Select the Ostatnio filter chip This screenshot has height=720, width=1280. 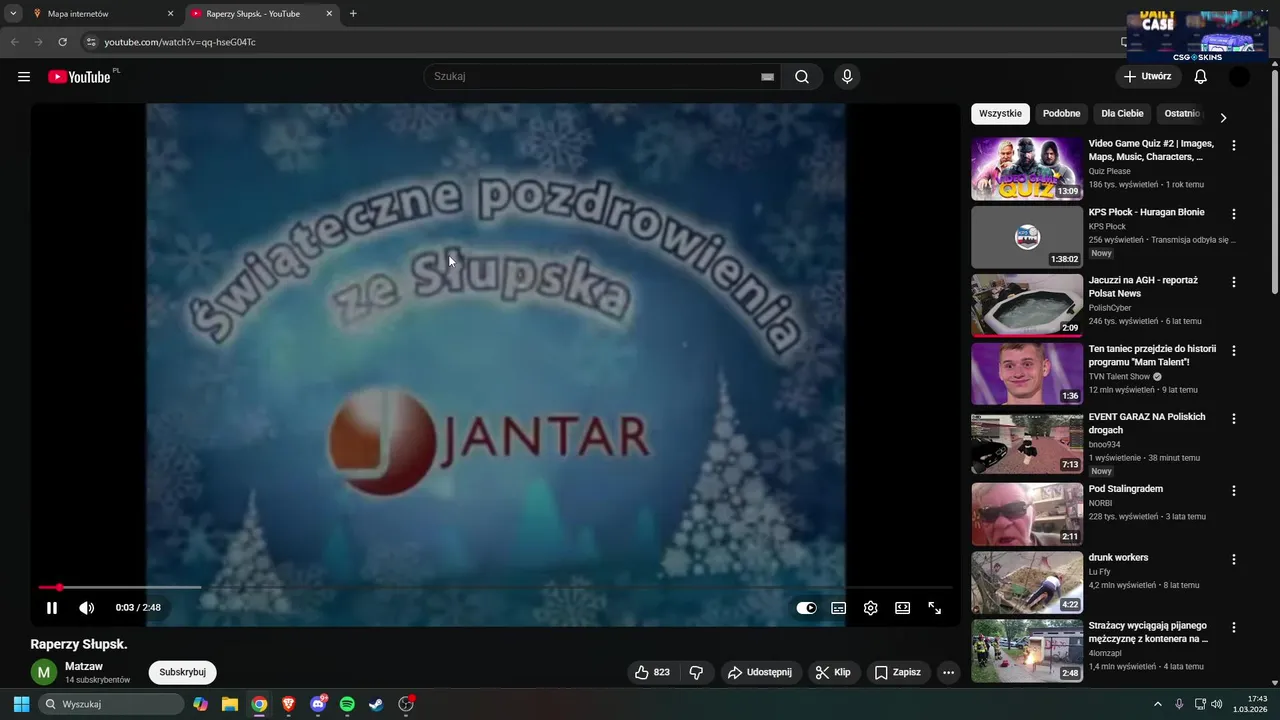(1182, 114)
